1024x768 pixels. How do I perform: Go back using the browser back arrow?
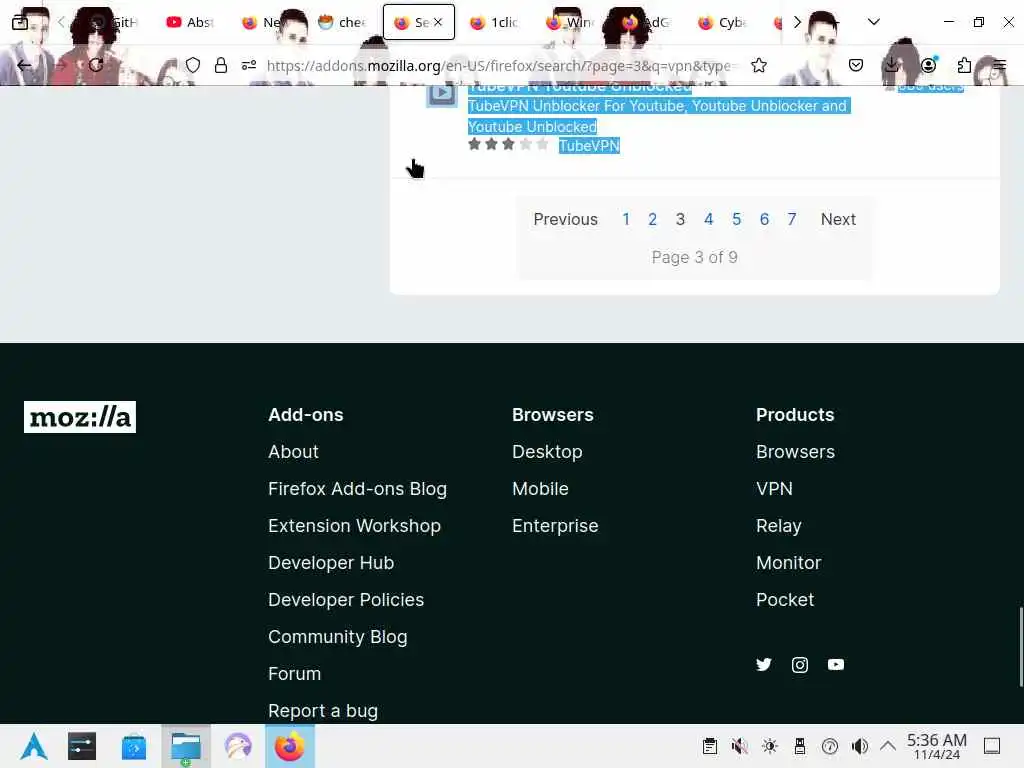[x=24, y=65]
